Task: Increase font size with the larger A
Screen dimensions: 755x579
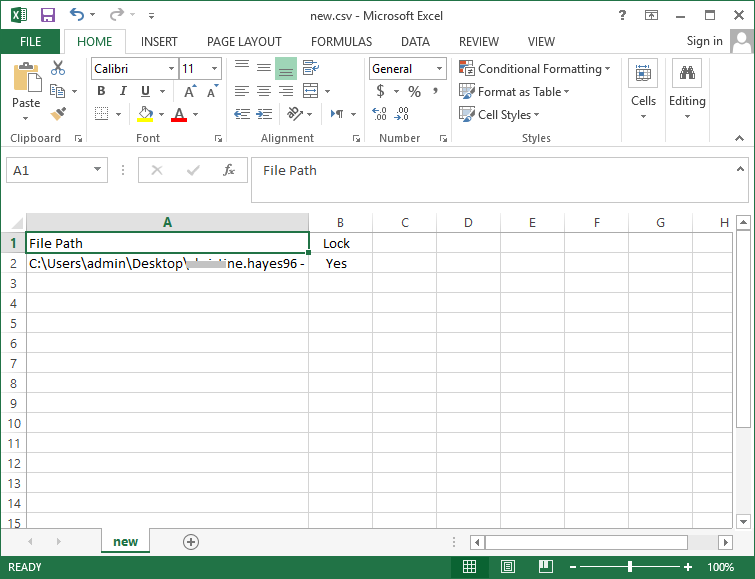Action: 190,91
